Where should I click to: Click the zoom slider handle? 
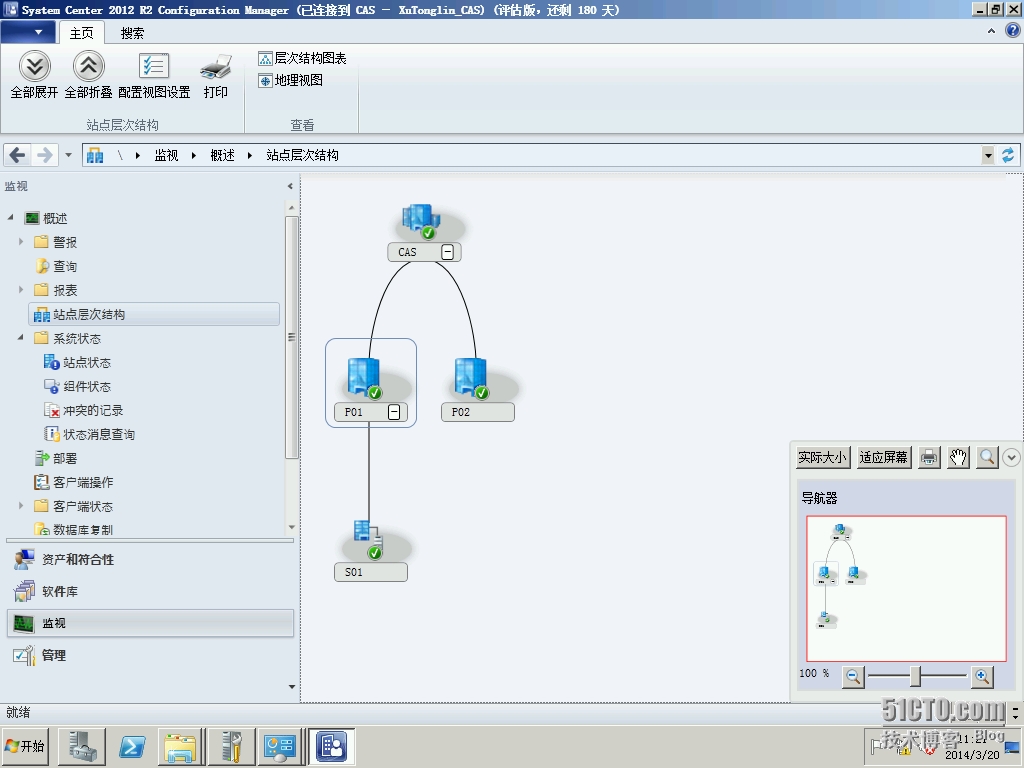click(x=916, y=677)
